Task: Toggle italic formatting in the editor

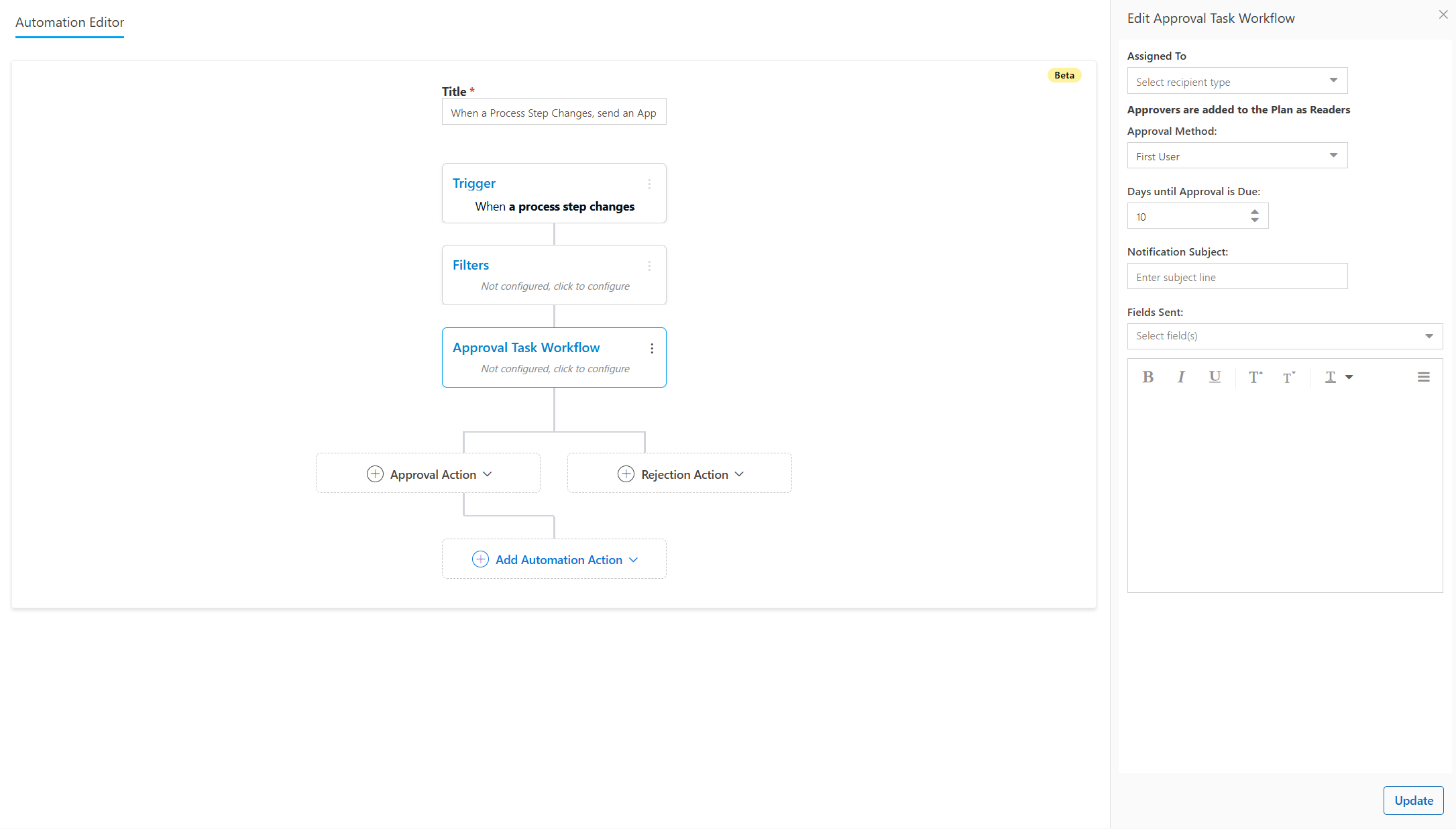Action: tap(1181, 377)
